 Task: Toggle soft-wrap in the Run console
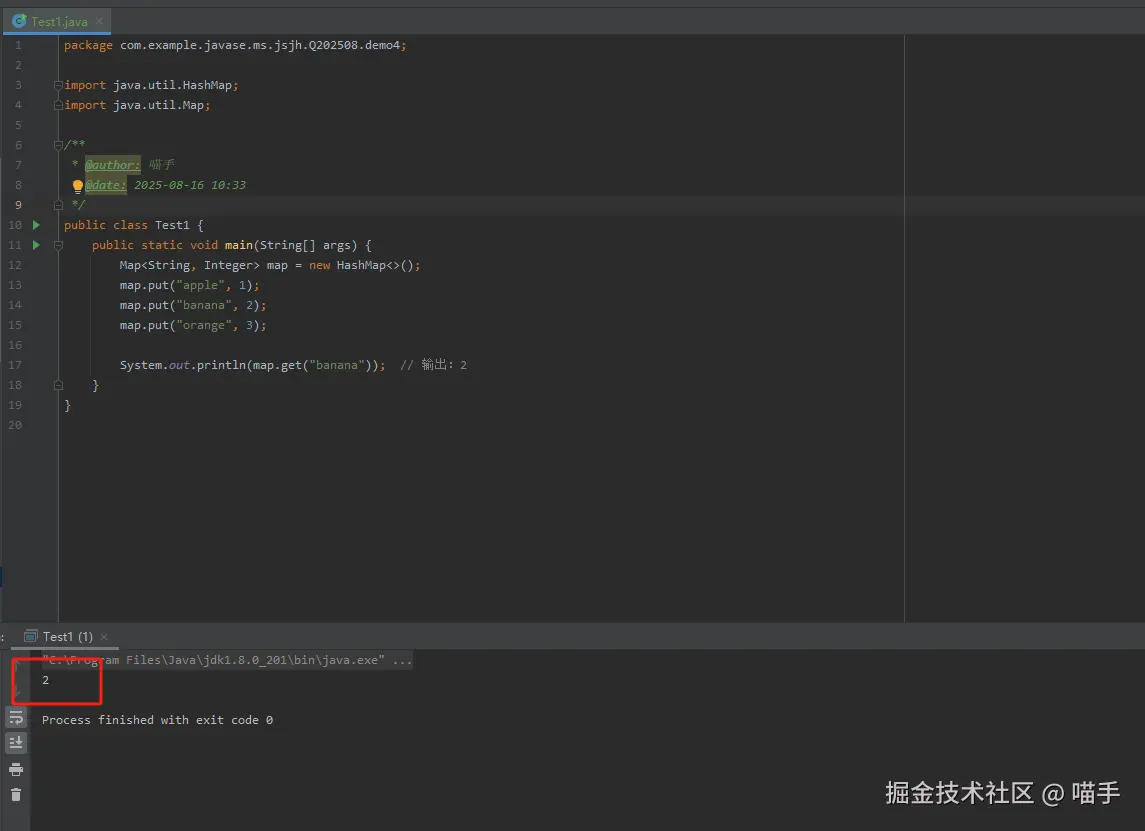coord(16,718)
